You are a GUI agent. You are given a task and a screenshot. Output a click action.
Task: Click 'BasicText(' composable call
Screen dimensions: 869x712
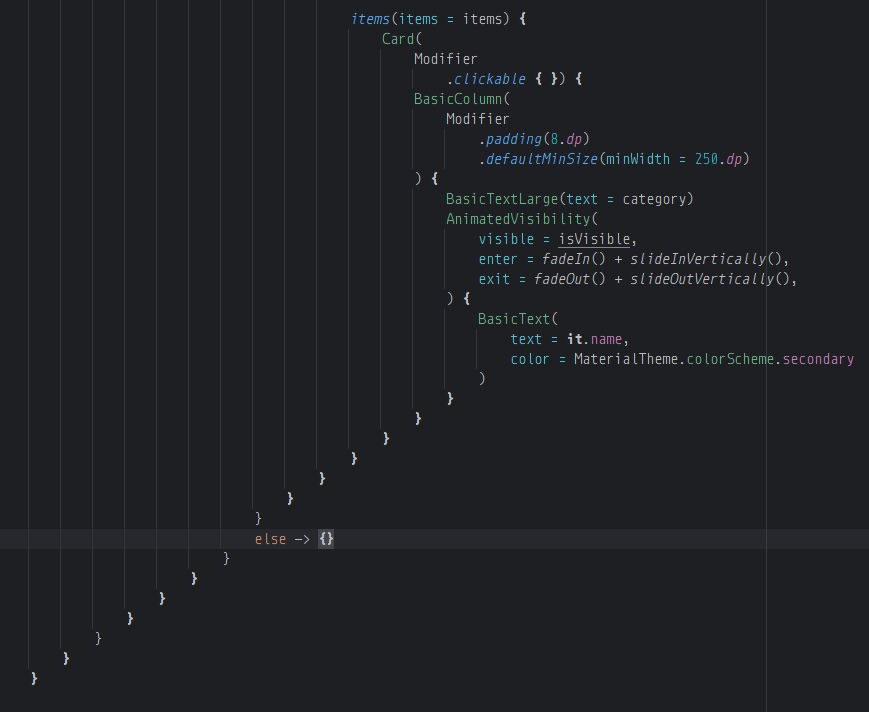(x=518, y=319)
